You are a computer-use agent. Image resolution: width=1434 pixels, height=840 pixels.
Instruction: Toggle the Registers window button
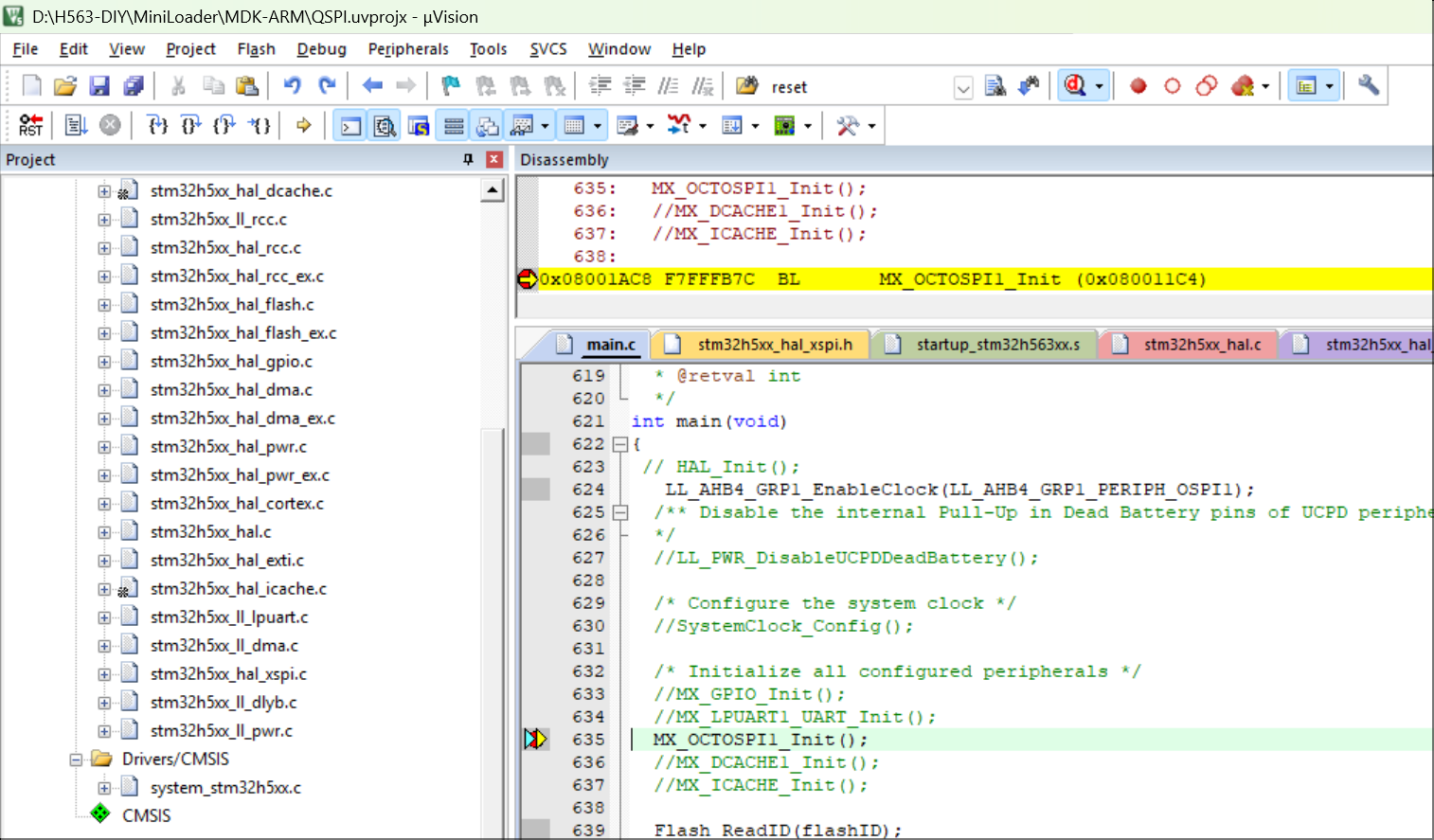pos(454,125)
